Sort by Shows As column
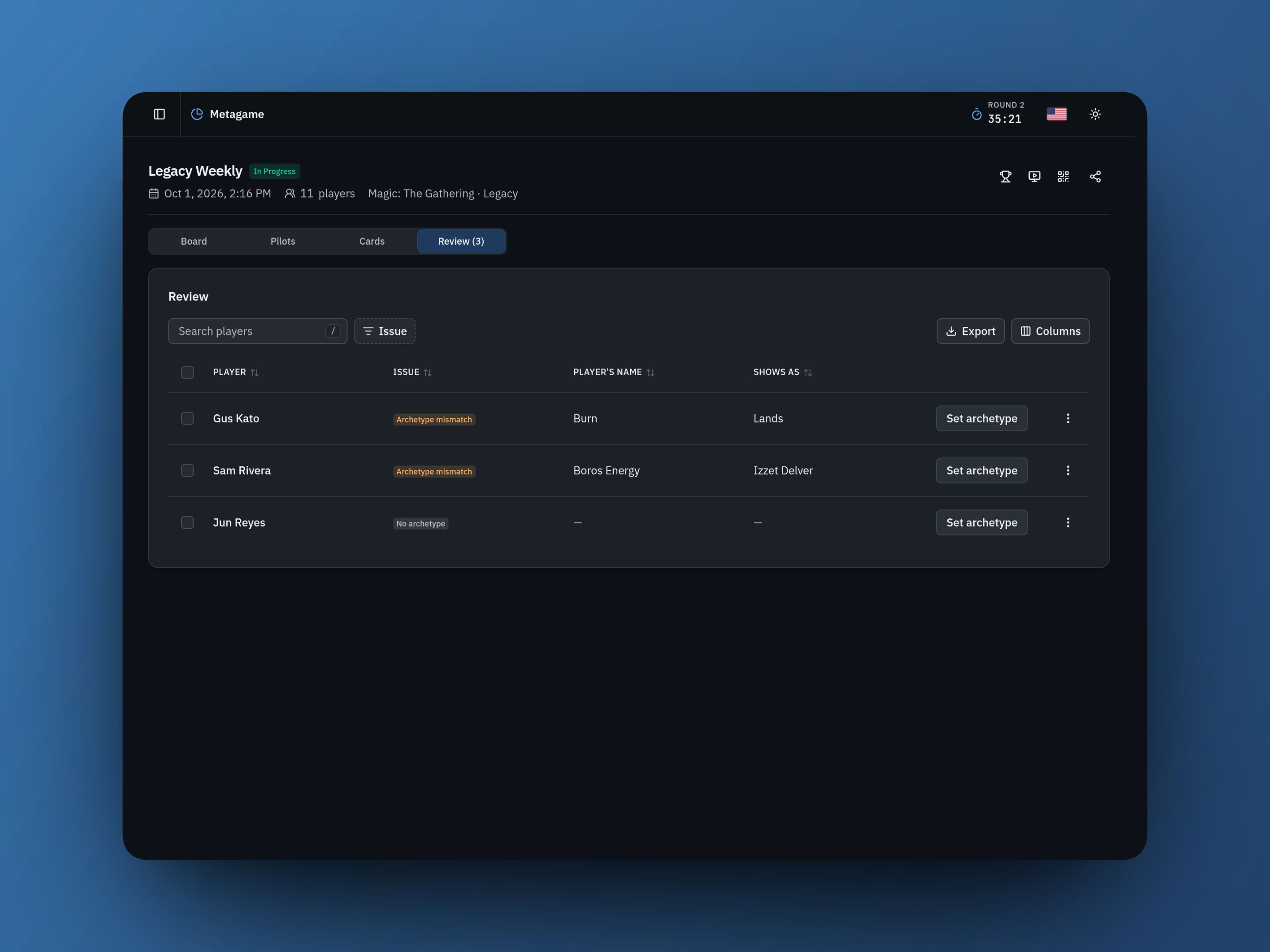 point(783,372)
